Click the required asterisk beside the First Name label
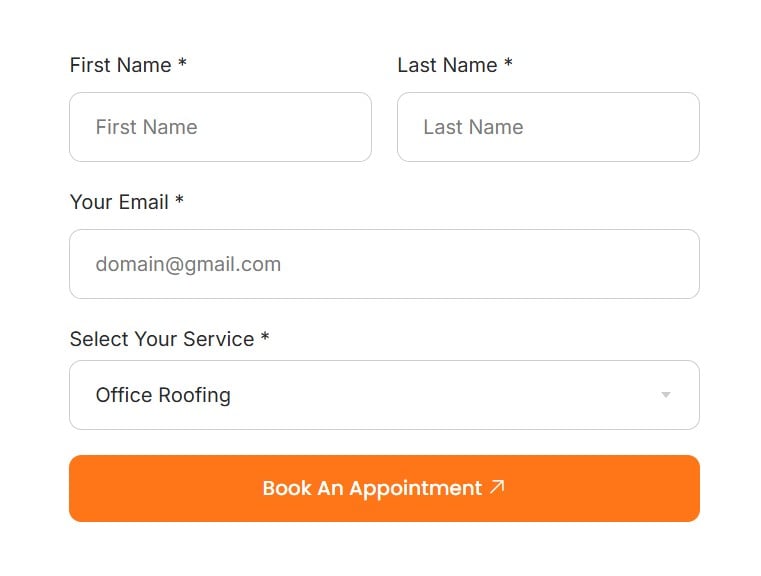The image size is (761, 576). pos(182,63)
